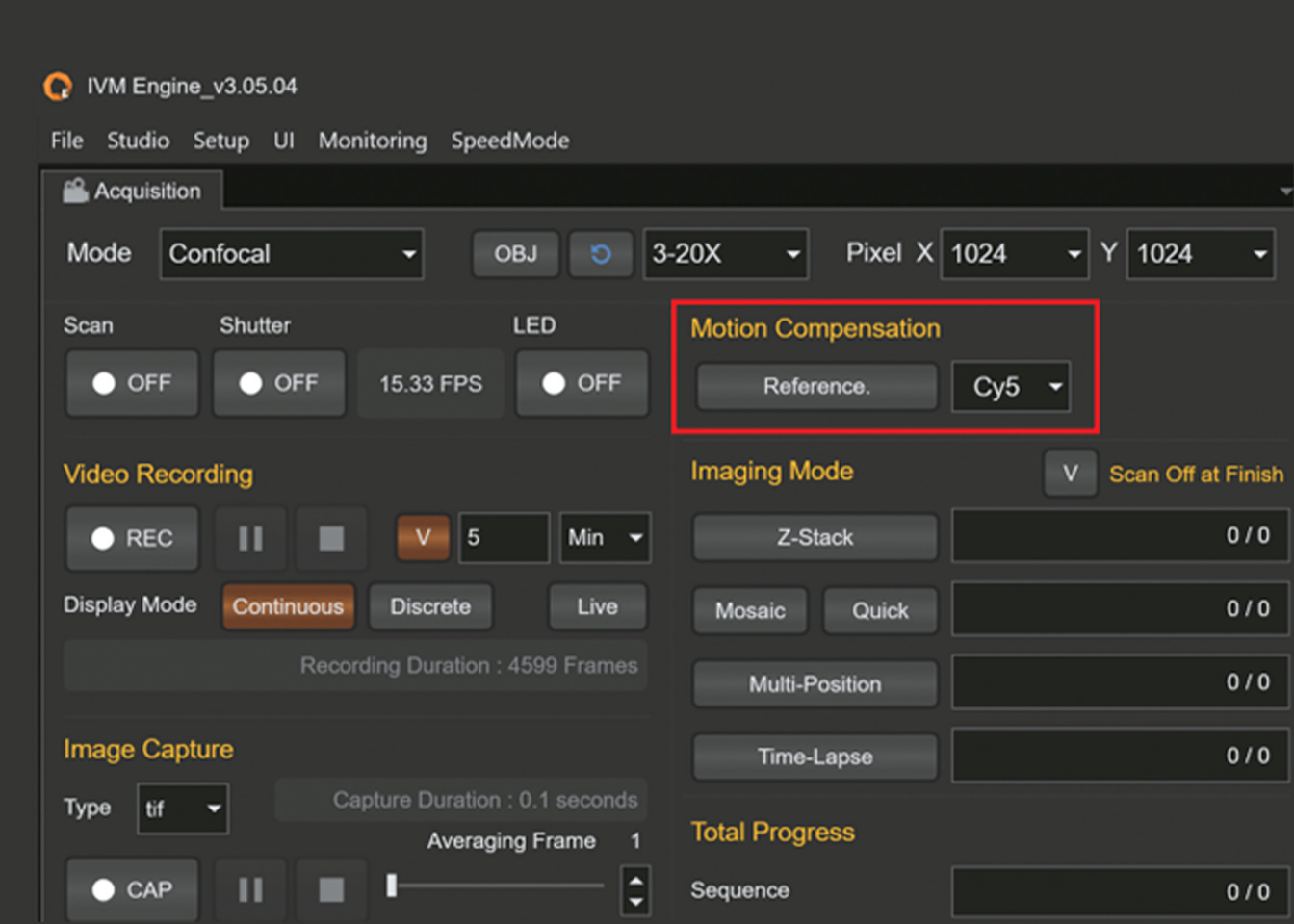The image size is (1294, 924).
Task: Pause the video recording
Action: click(x=249, y=538)
